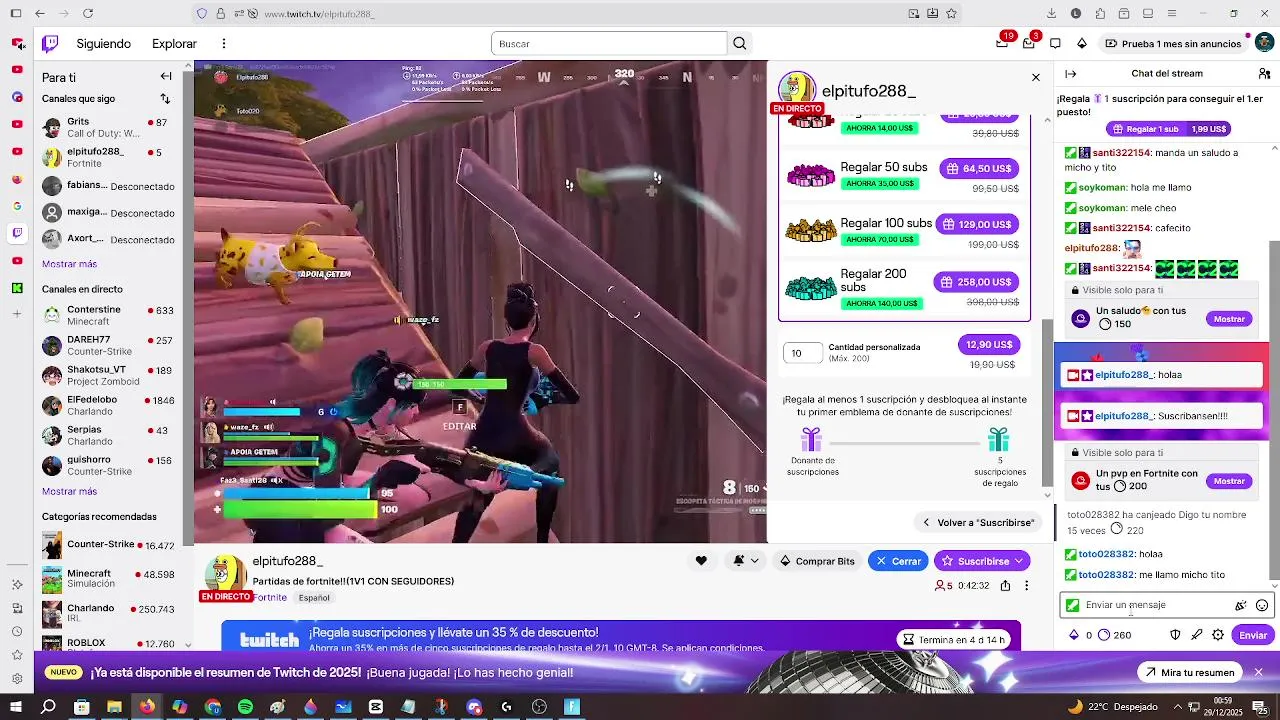Click Regalar 1 sub button in chat
Viewport: 1280px width, 720px height.
1167,129
